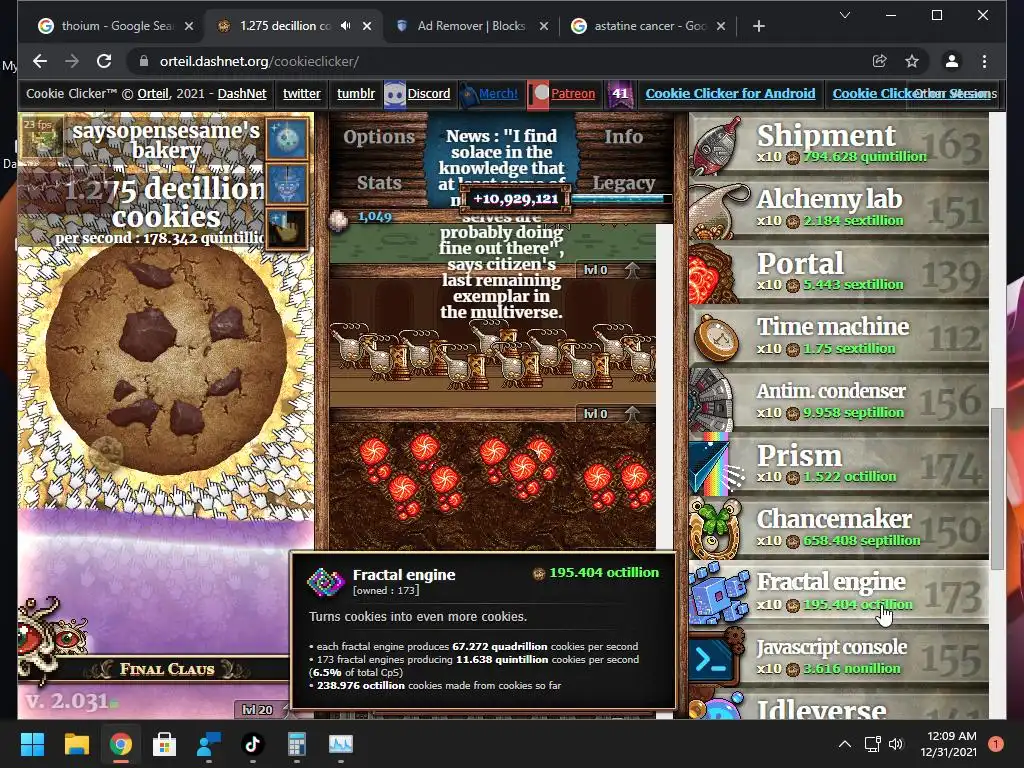Open a new browser tab
Image resolution: width=1024 pixels, height=768 pixels.
(758, 26)
